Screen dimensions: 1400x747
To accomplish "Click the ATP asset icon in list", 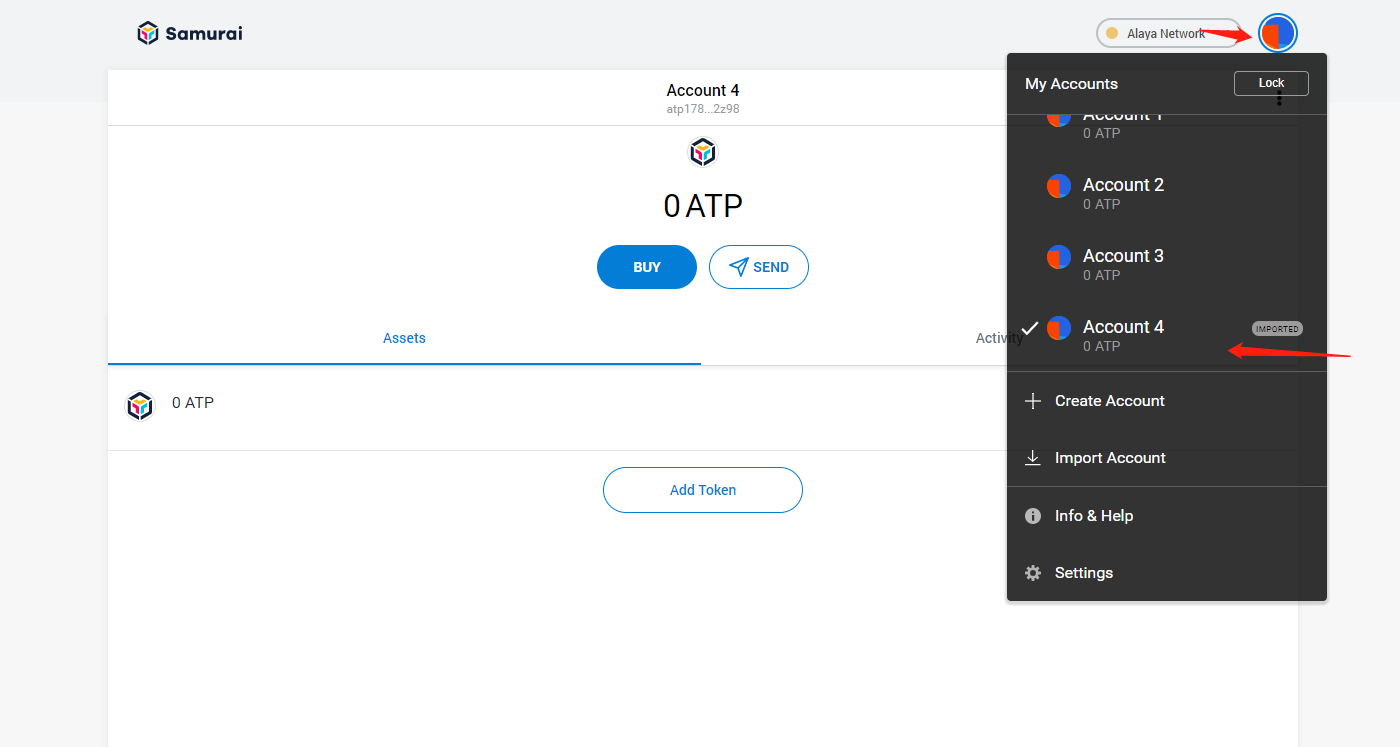I will point(140,405).
